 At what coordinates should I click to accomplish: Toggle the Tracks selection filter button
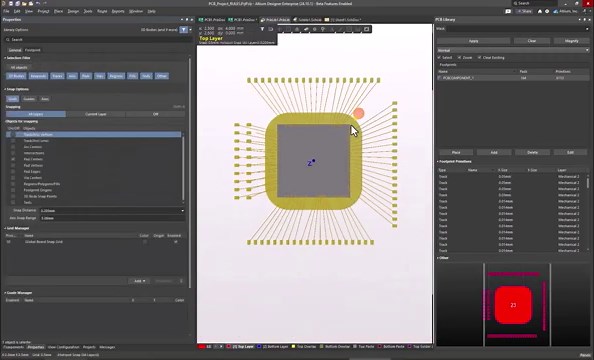coord(58,76)
